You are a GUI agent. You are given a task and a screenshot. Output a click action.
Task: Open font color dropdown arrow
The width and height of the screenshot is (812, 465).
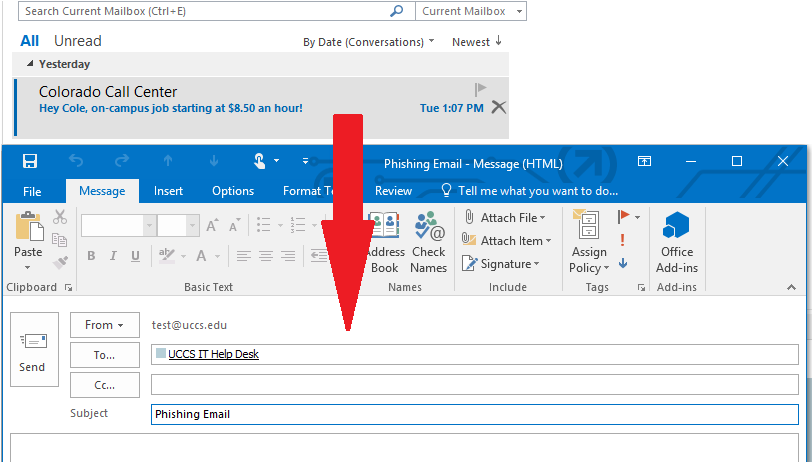point(218,256)
